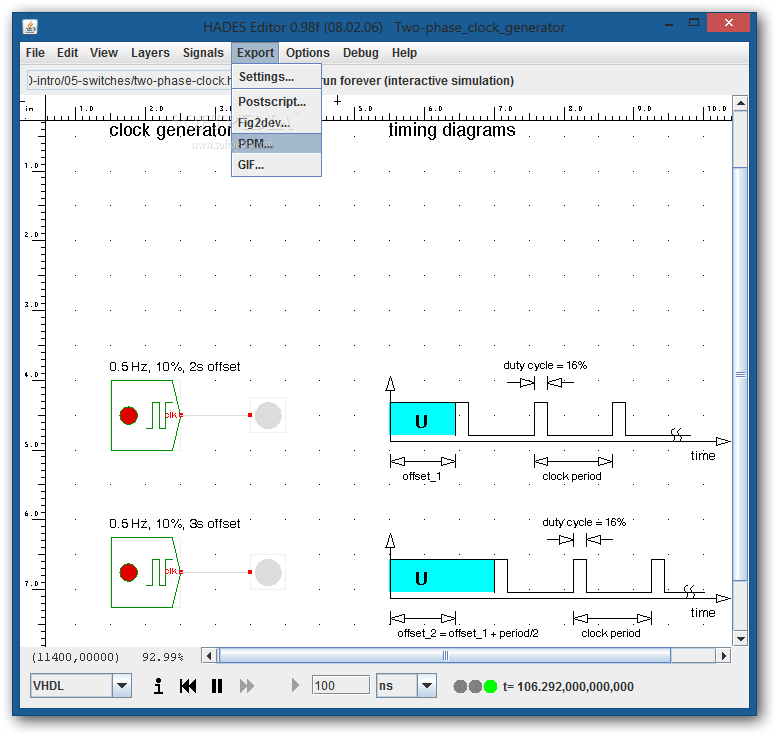
Task: Click the simulation step time field
Action: 340,685
